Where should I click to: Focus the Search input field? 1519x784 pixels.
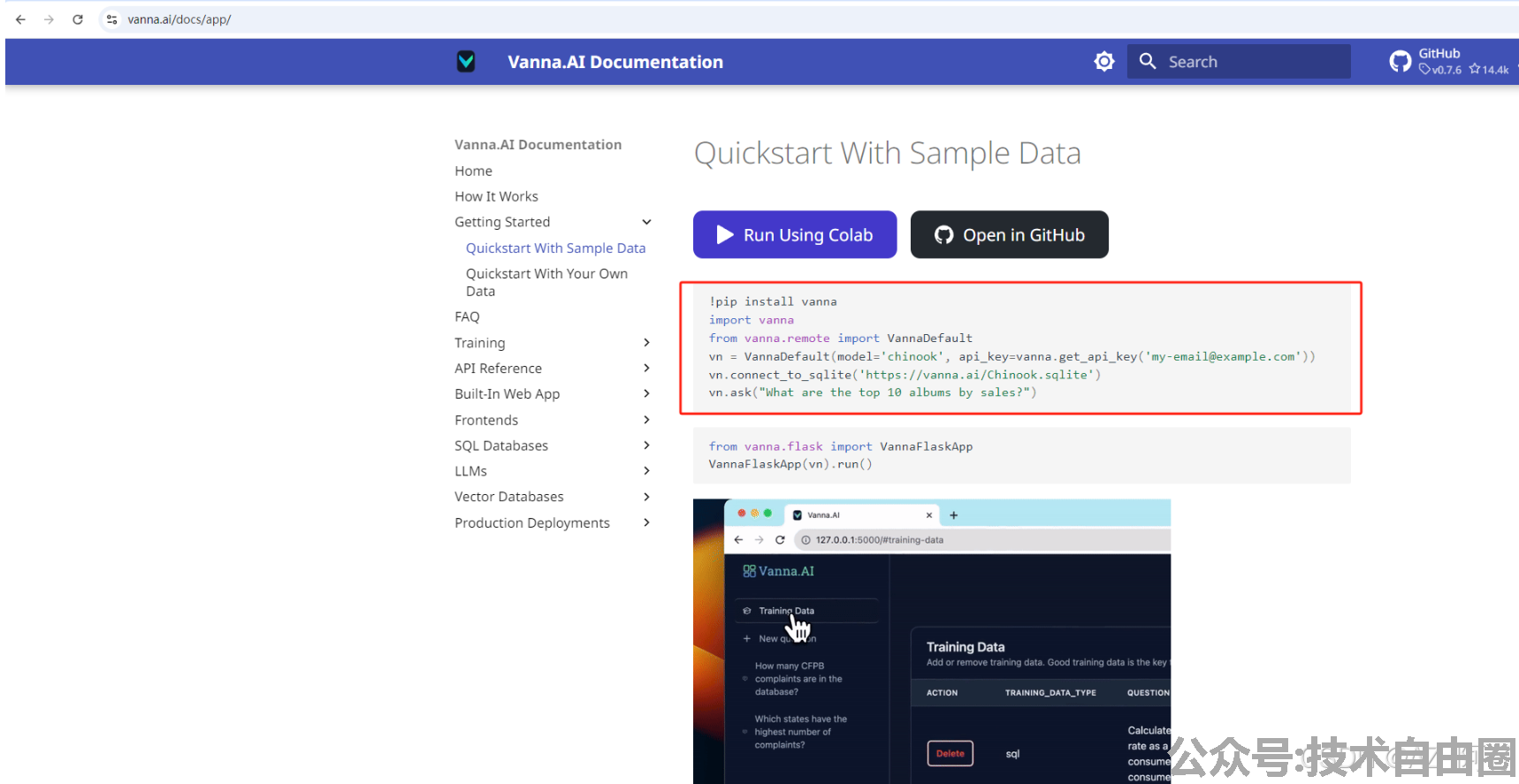click(1239, 61)
